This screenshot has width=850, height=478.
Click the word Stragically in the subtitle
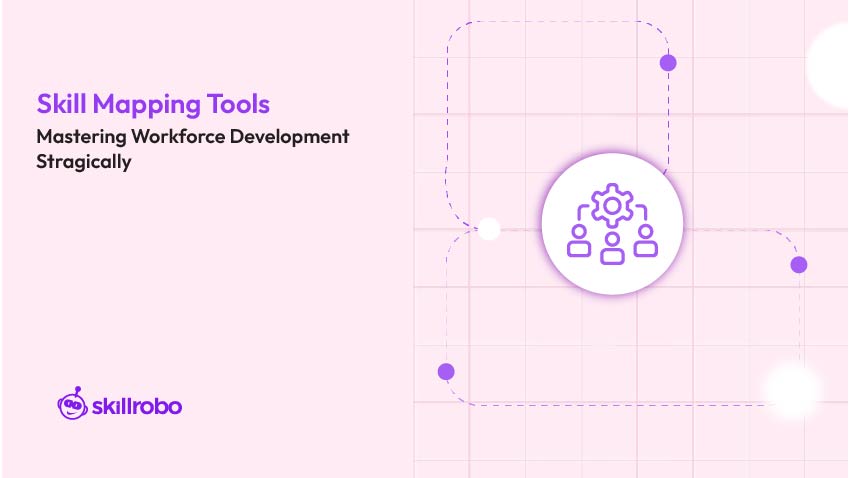coord(84,162)
